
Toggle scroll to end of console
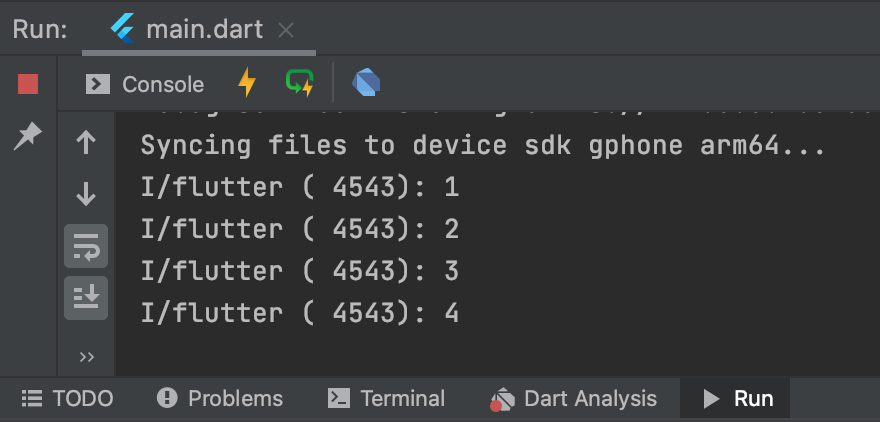pyautogui.click(x=86, y=298)
